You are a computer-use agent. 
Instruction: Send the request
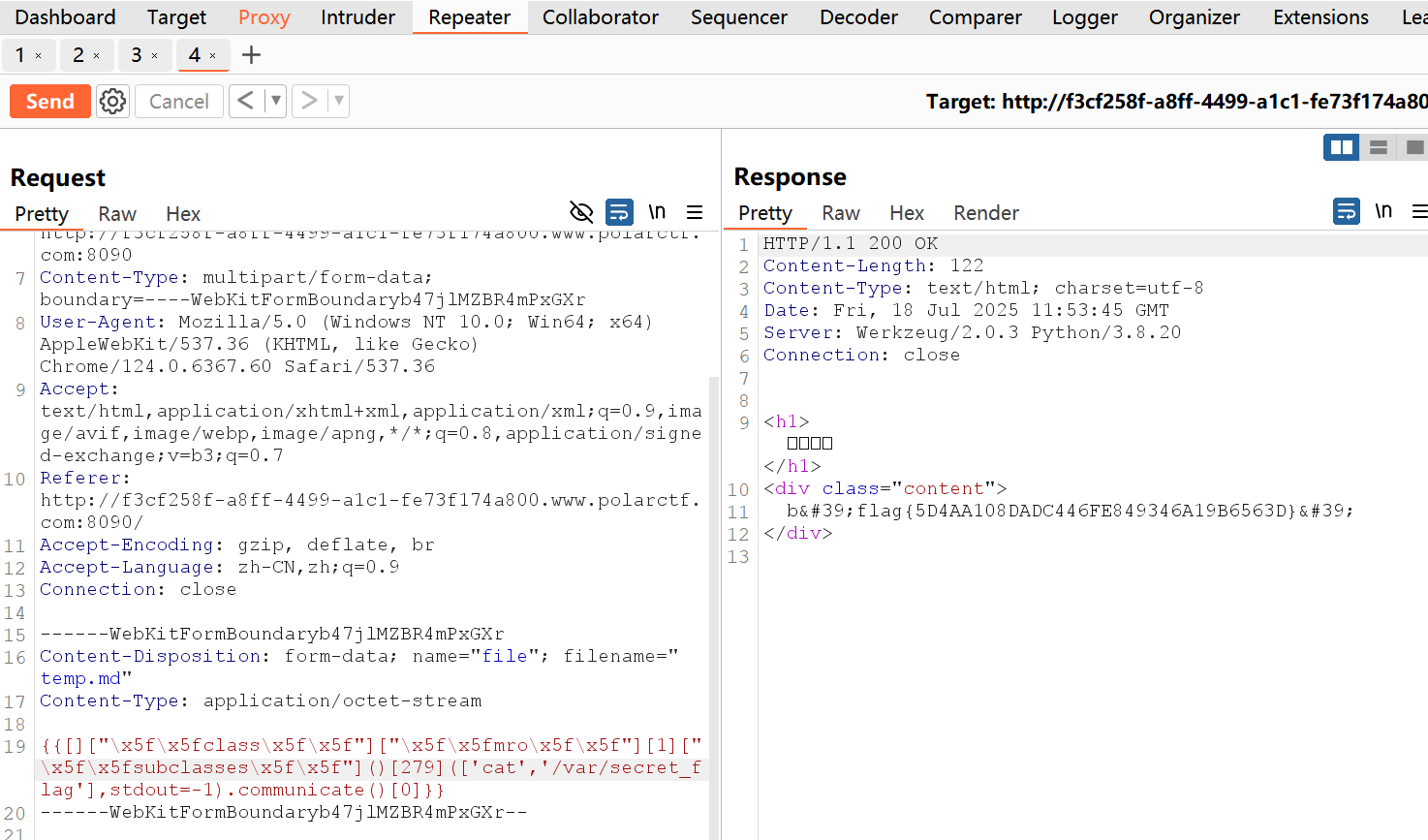50,101
